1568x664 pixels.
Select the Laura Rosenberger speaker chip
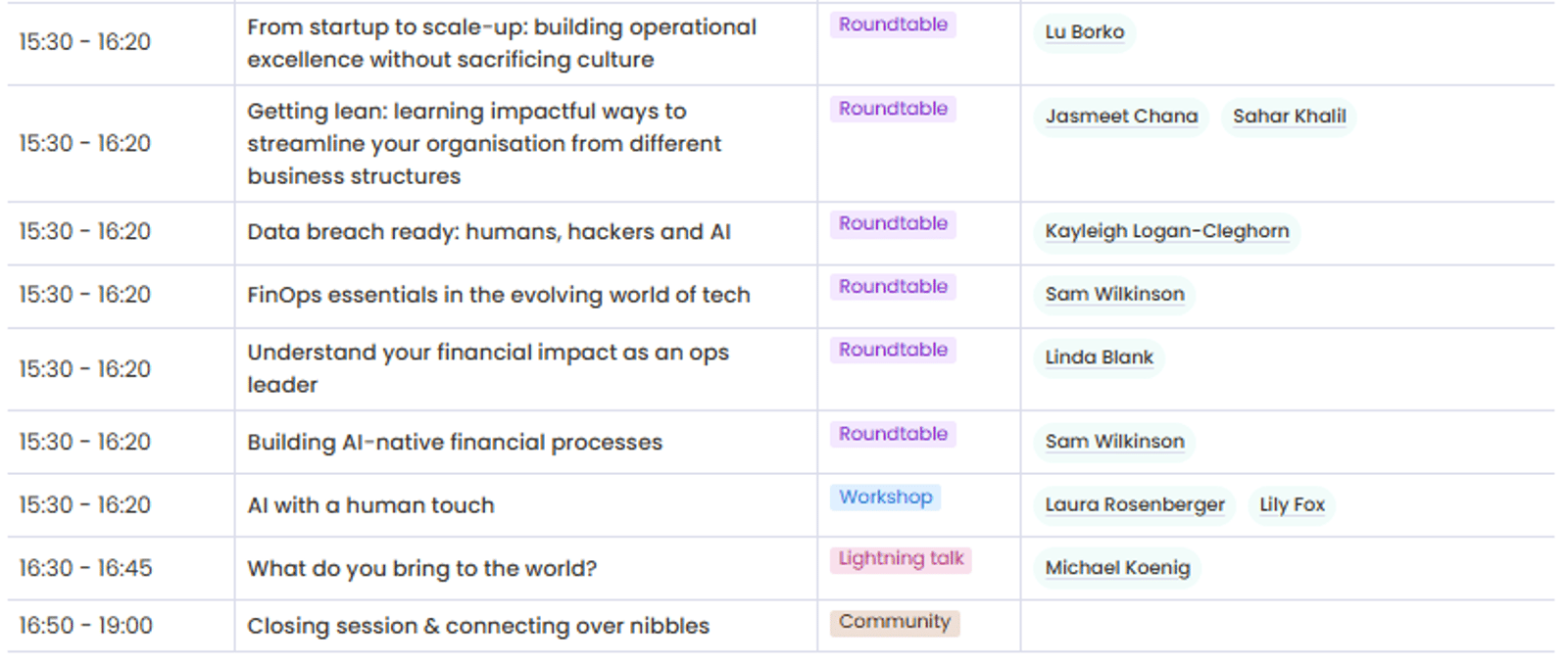pyautogui.click(x=1134, y=505)
